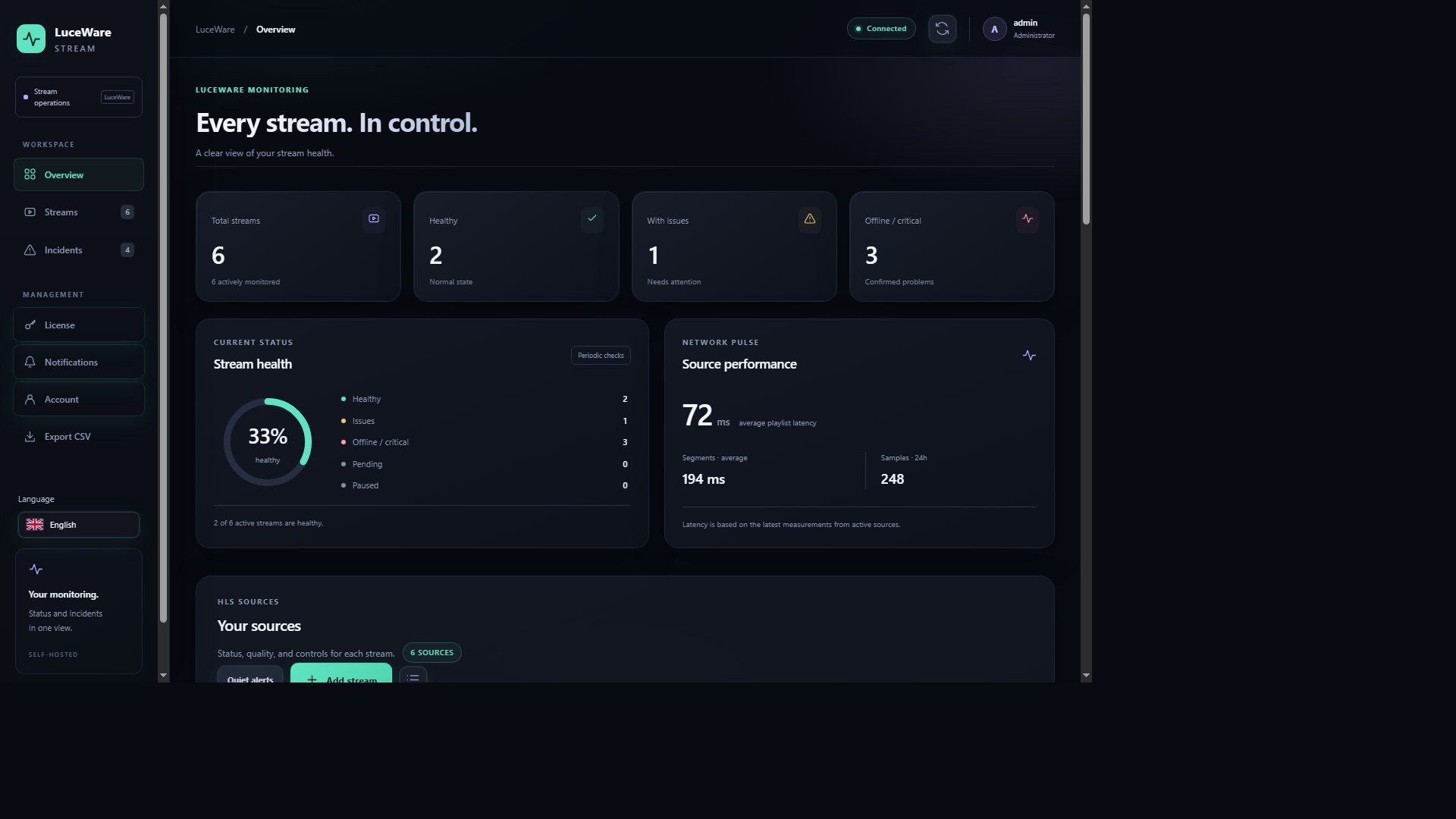Open Incidents in the sidebar
Image resolution: width=1456 pixels, height=819 pixels.
[79, 250]
